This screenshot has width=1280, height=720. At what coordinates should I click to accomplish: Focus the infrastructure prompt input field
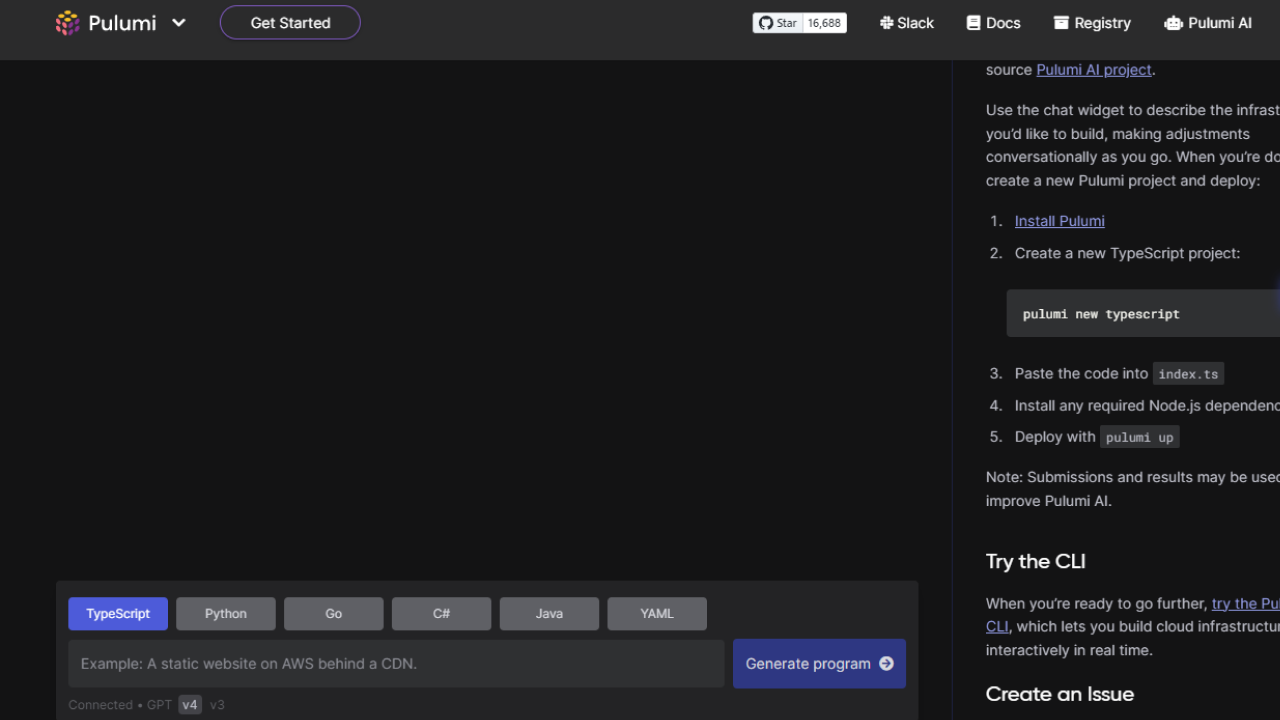pyautogui.click(x=396, y=664)
